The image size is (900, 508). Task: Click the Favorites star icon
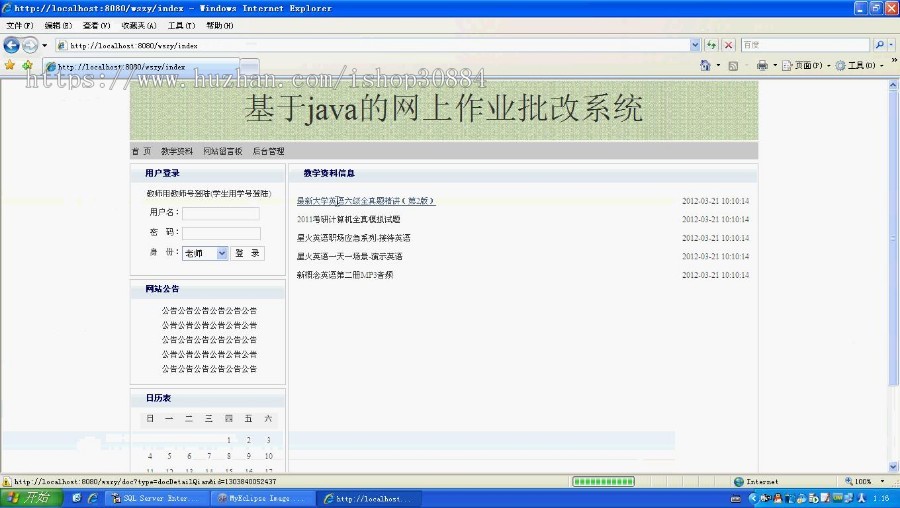10,65
